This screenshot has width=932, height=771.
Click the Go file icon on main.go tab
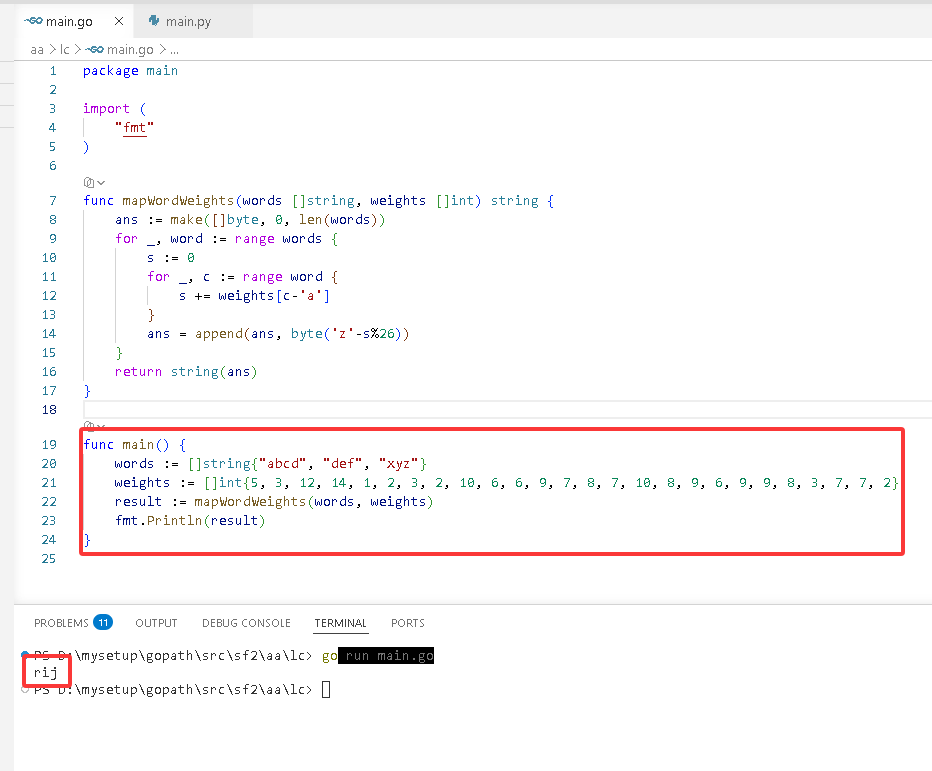pos(33,21)
